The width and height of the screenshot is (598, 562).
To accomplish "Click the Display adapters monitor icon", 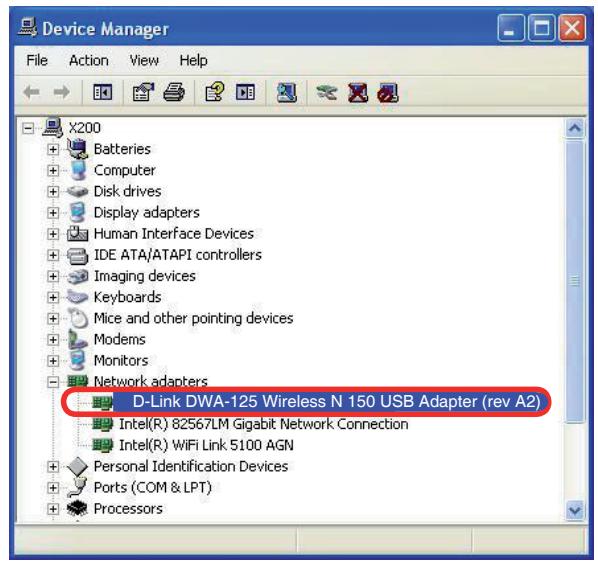I will (77, 212).
